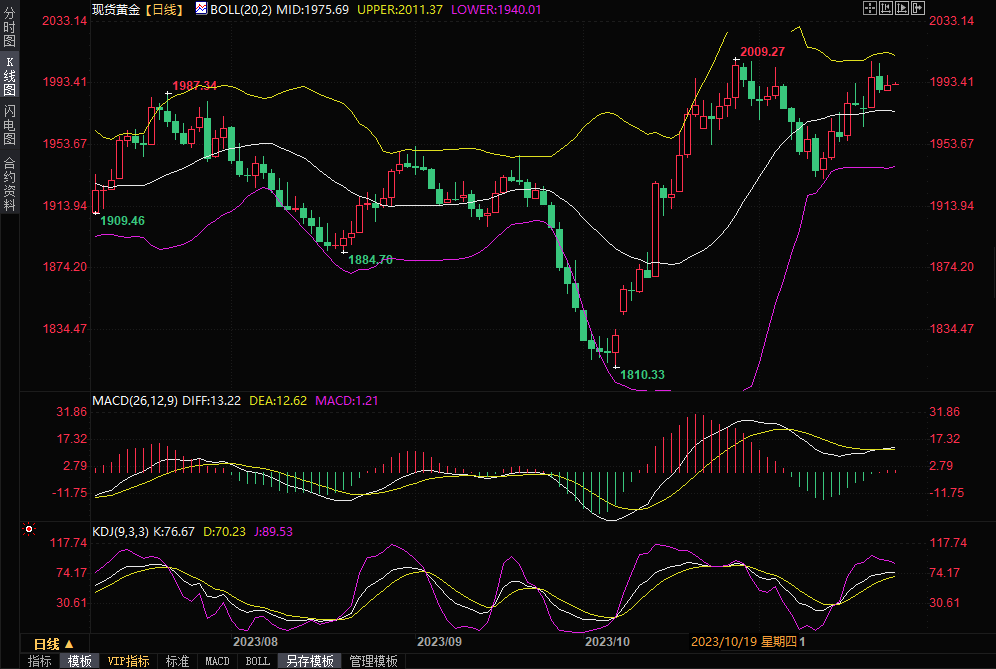Click the 另存模板 button
996x669 pixels.
point(309,661)
